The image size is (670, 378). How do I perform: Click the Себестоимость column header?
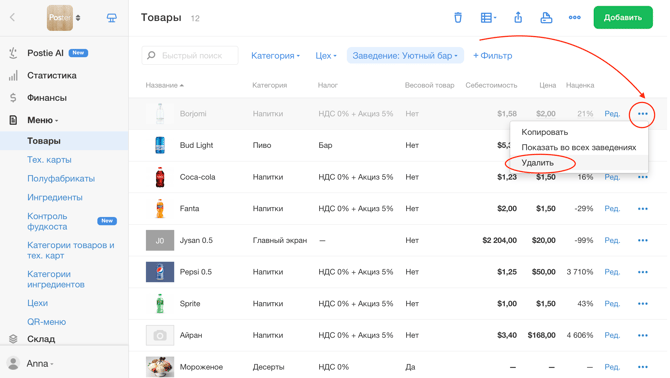coord(491,85)
